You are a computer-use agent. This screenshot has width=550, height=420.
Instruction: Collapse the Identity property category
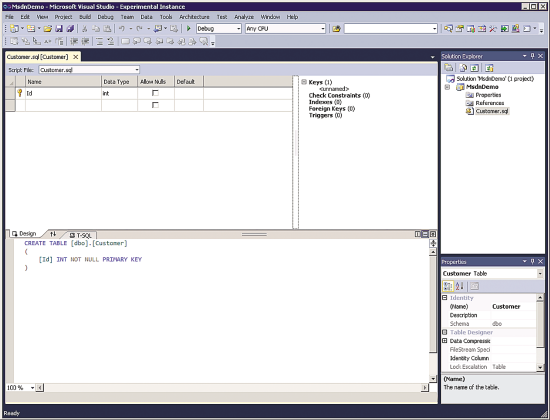pos(444,298)
